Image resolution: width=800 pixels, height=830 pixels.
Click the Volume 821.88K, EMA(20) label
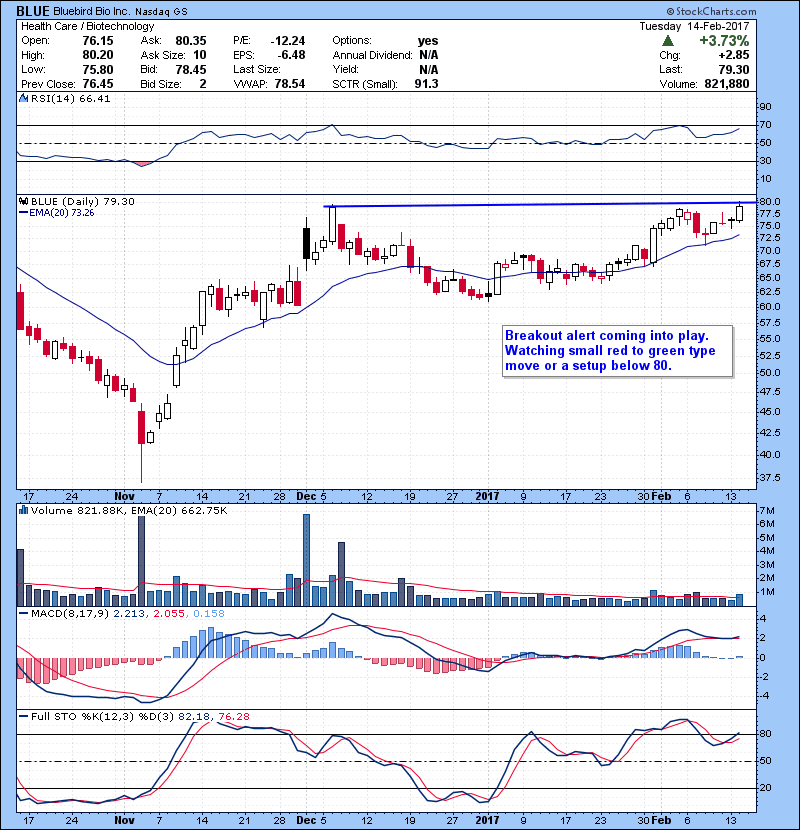129,510
